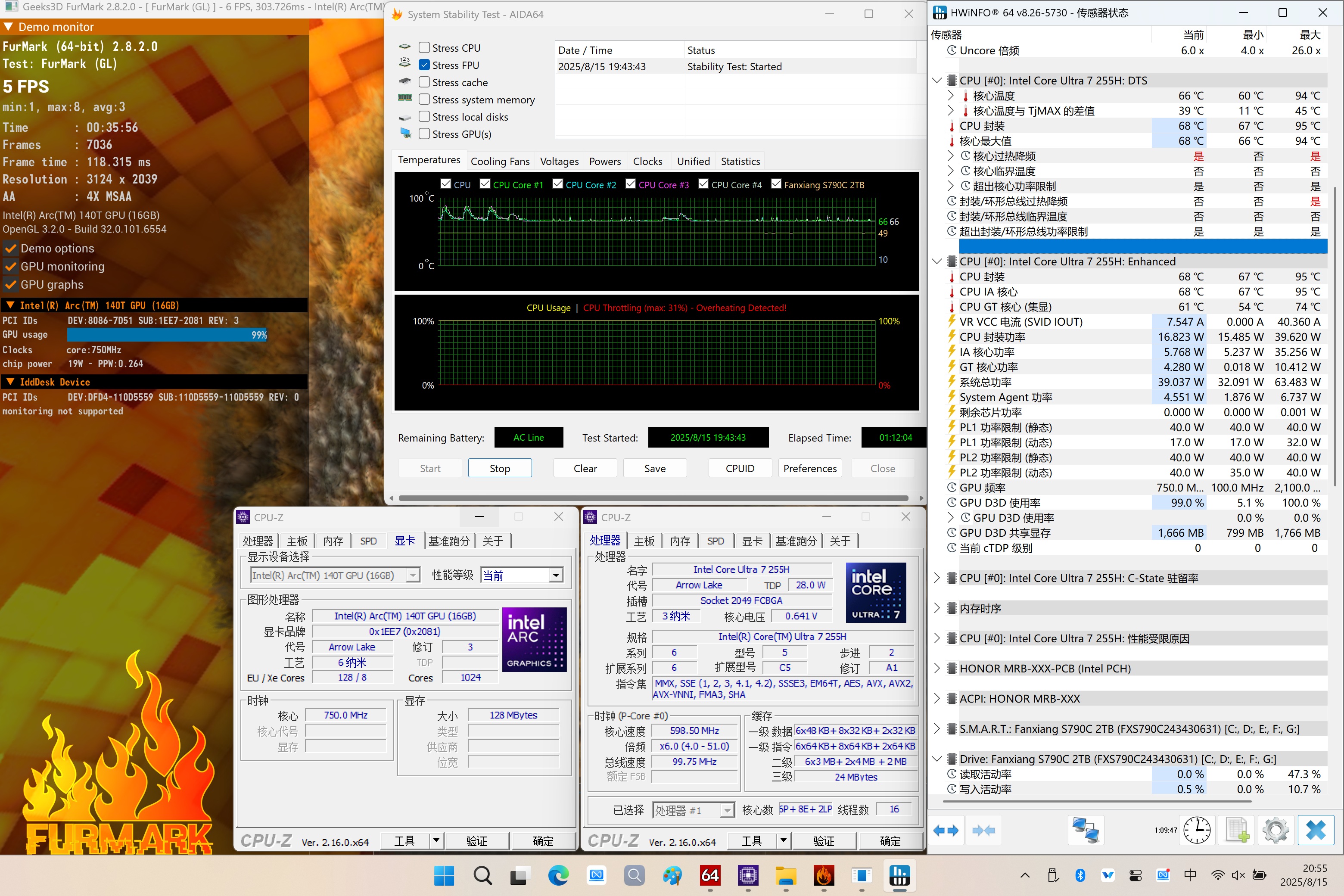This screenshot has height=896, width=1344.
Task: Toggle Fanxiang S790C 2TB graph checkbox
Action: 776,184
